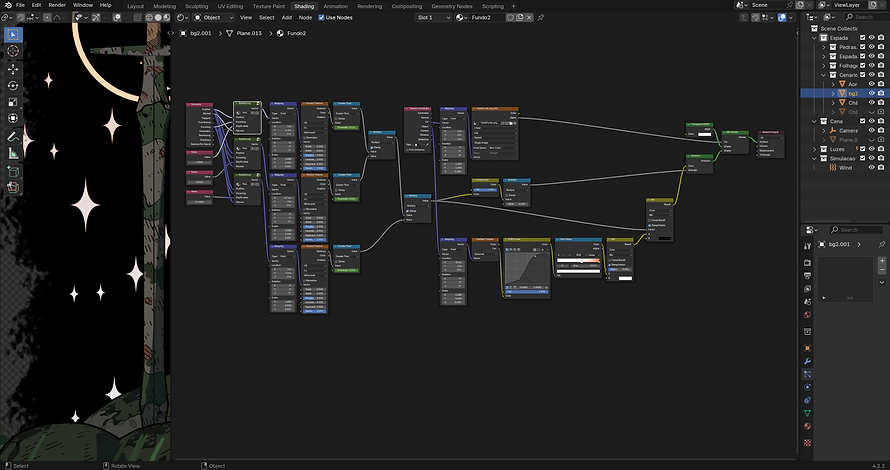Hide the Camera object in viewport
Viewport: 890px width, 470px height.
pyautogui.click(x=872, y=131)
